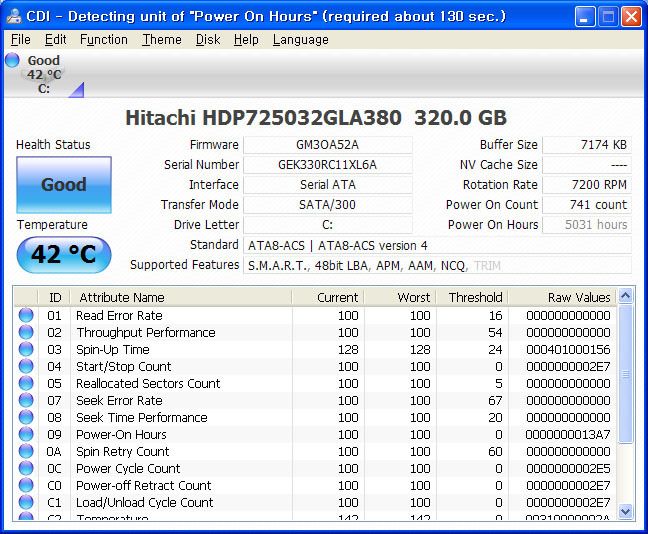Screen dimensions: 648x534
Task: Click the status orb for Seek Error Rate
Action: point(26,400)
